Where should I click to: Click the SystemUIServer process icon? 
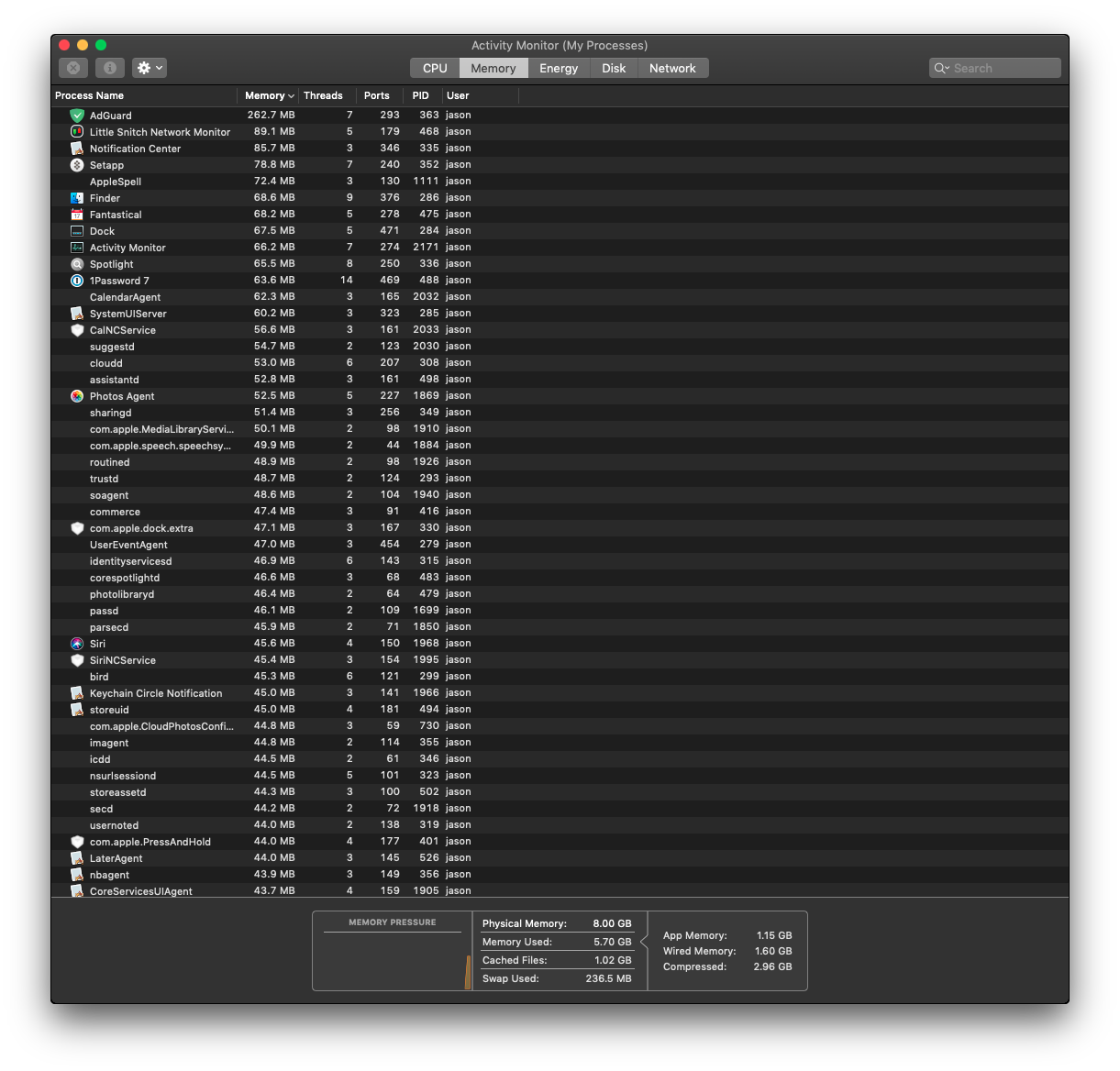point(77,314)
